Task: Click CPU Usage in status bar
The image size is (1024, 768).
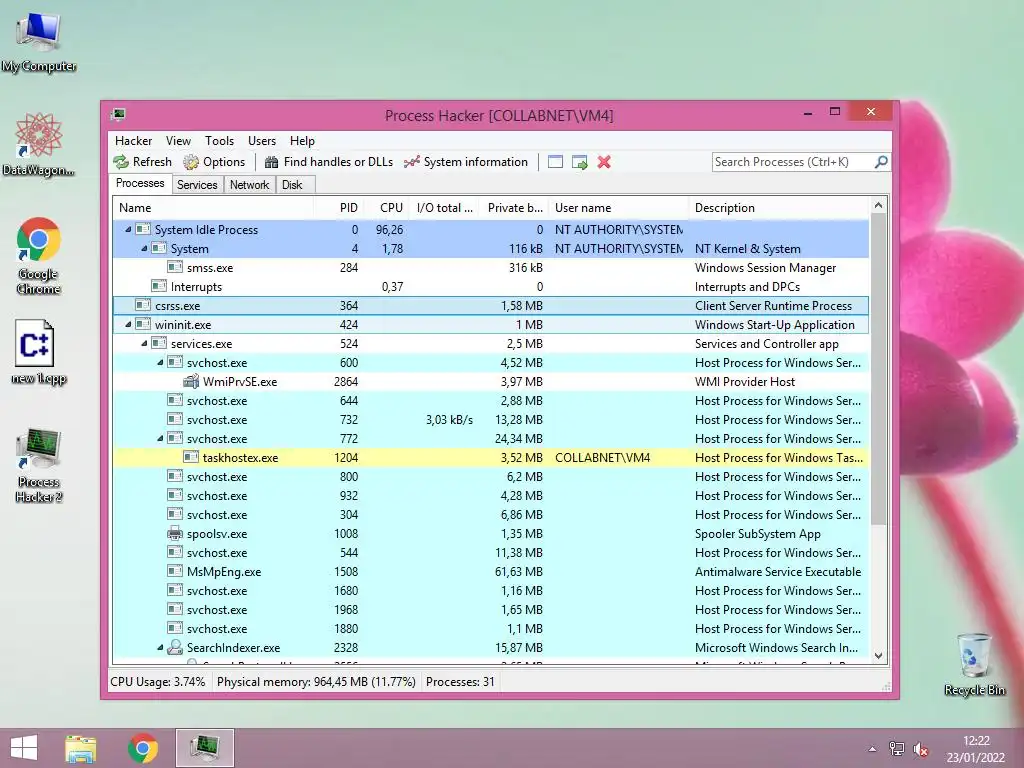Action: coord(157,682)
